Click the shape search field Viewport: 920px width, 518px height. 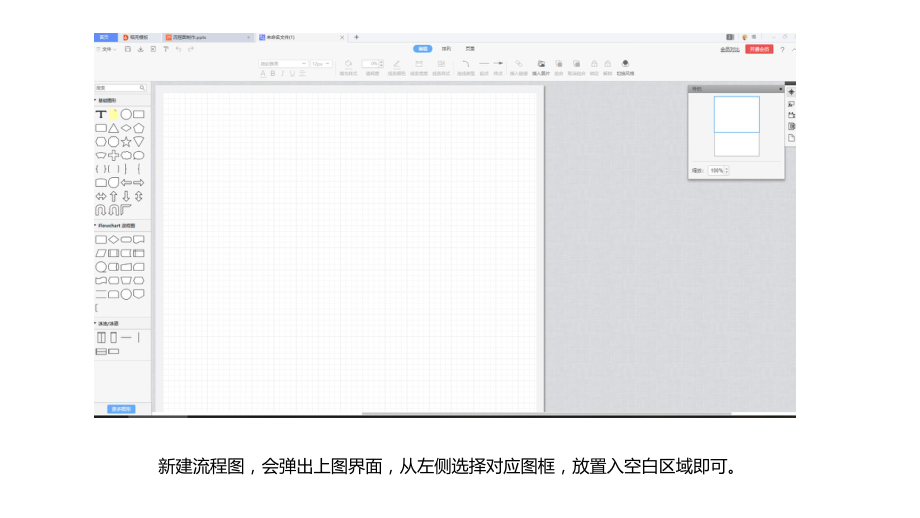[x=120, y=88]
